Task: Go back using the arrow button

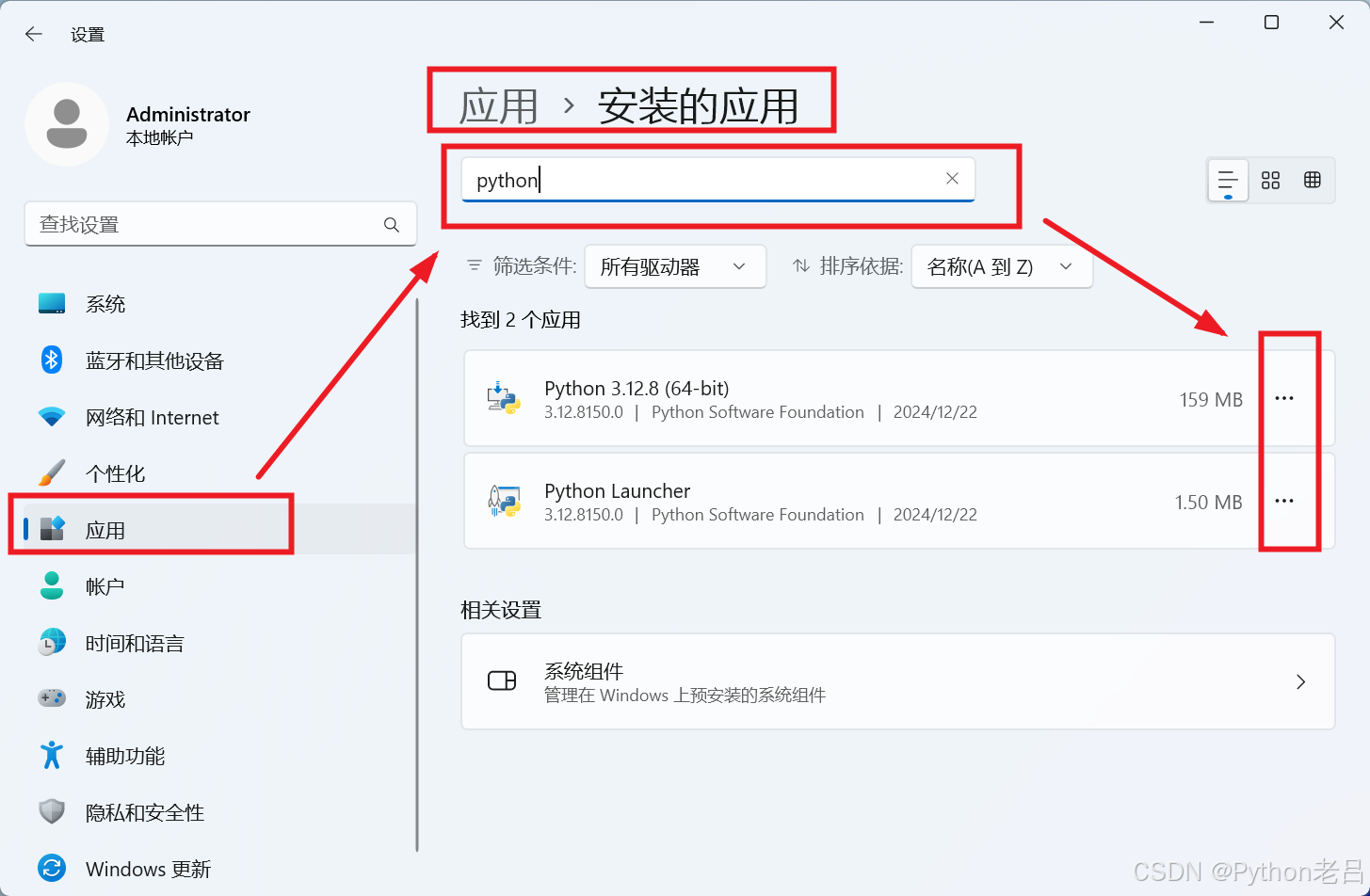Action: tap(34, 34)
